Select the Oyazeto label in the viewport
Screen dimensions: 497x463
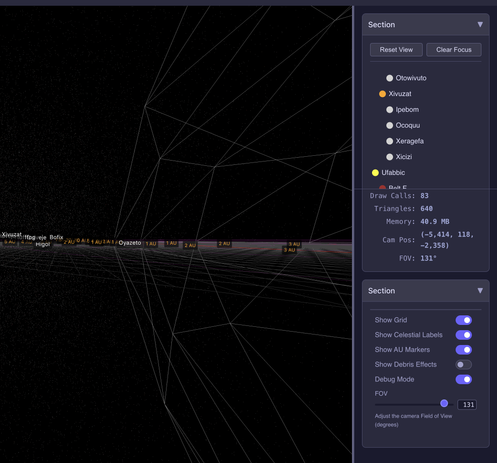tap(130, 243)
